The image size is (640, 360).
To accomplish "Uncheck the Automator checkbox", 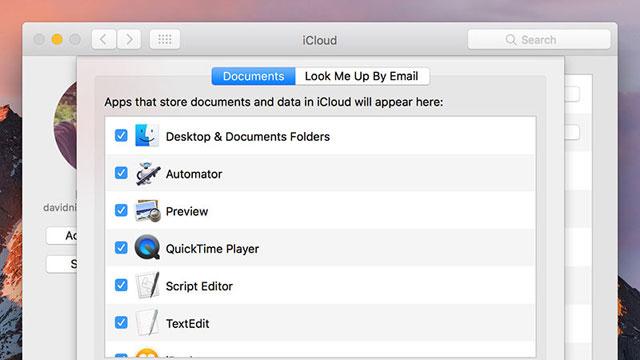I will point(121,173).
